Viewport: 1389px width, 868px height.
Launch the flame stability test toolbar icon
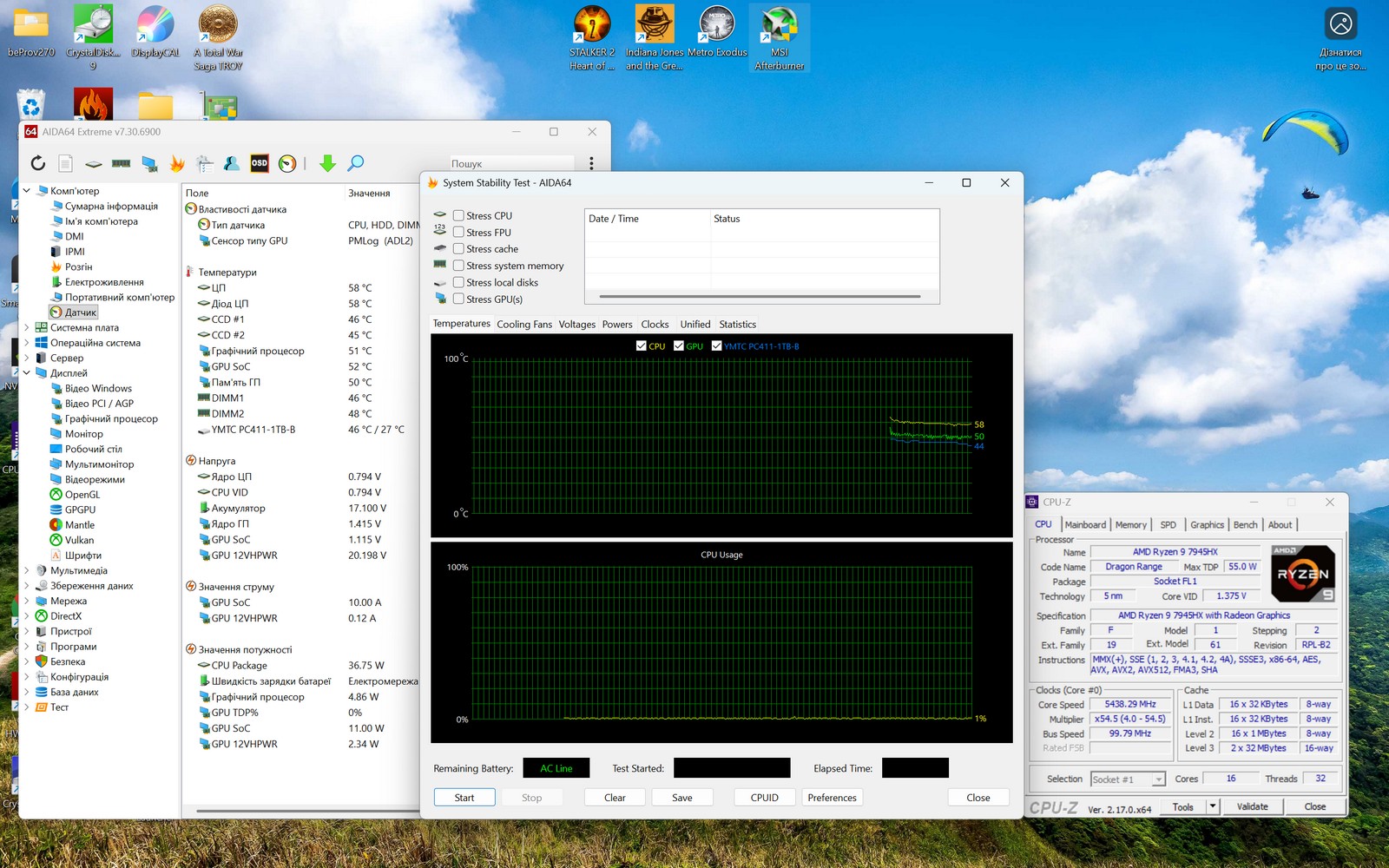177,163
